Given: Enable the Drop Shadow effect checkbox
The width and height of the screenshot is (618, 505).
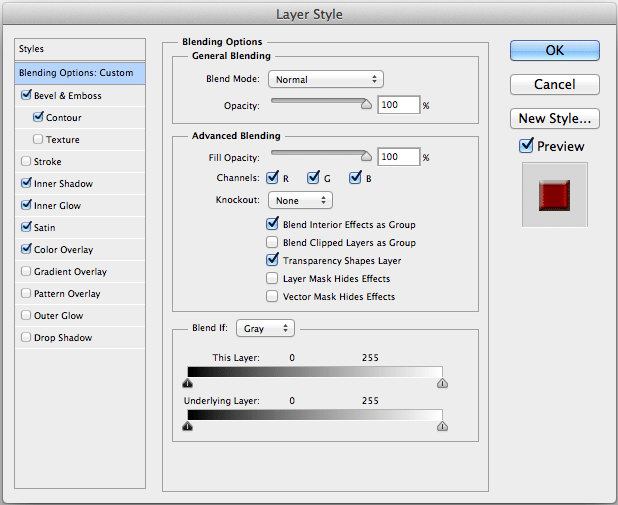Looking at the screenshot, I should (x=26, y=338).
